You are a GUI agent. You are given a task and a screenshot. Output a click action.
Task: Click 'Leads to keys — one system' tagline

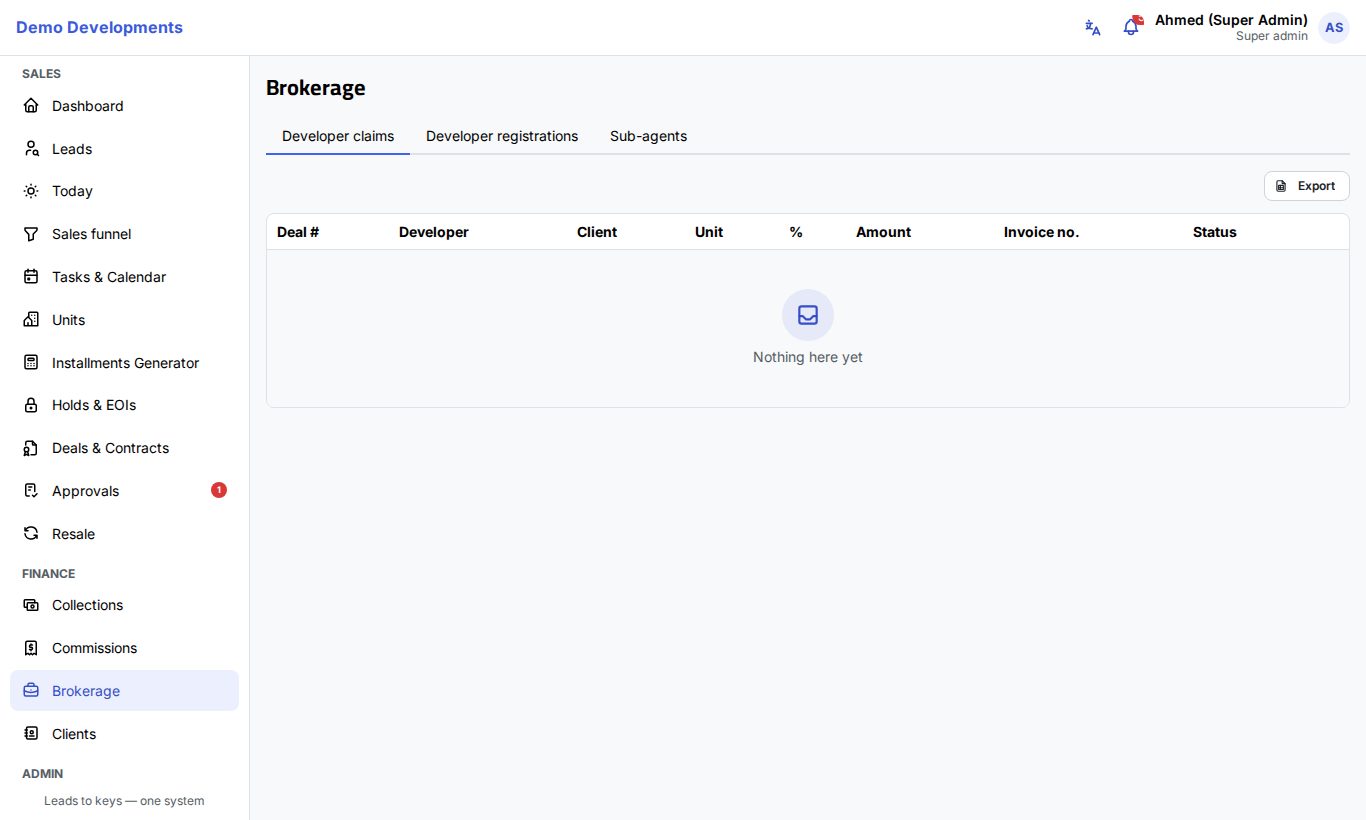[124, 801]
